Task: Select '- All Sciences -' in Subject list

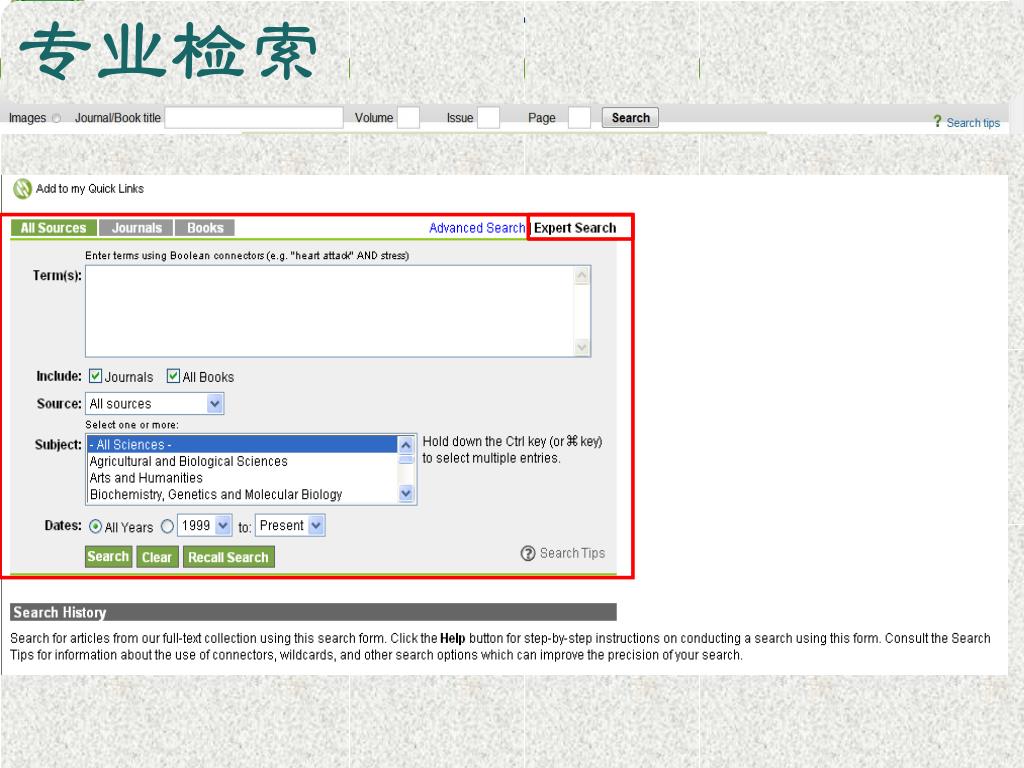Action: pos(242,445)
